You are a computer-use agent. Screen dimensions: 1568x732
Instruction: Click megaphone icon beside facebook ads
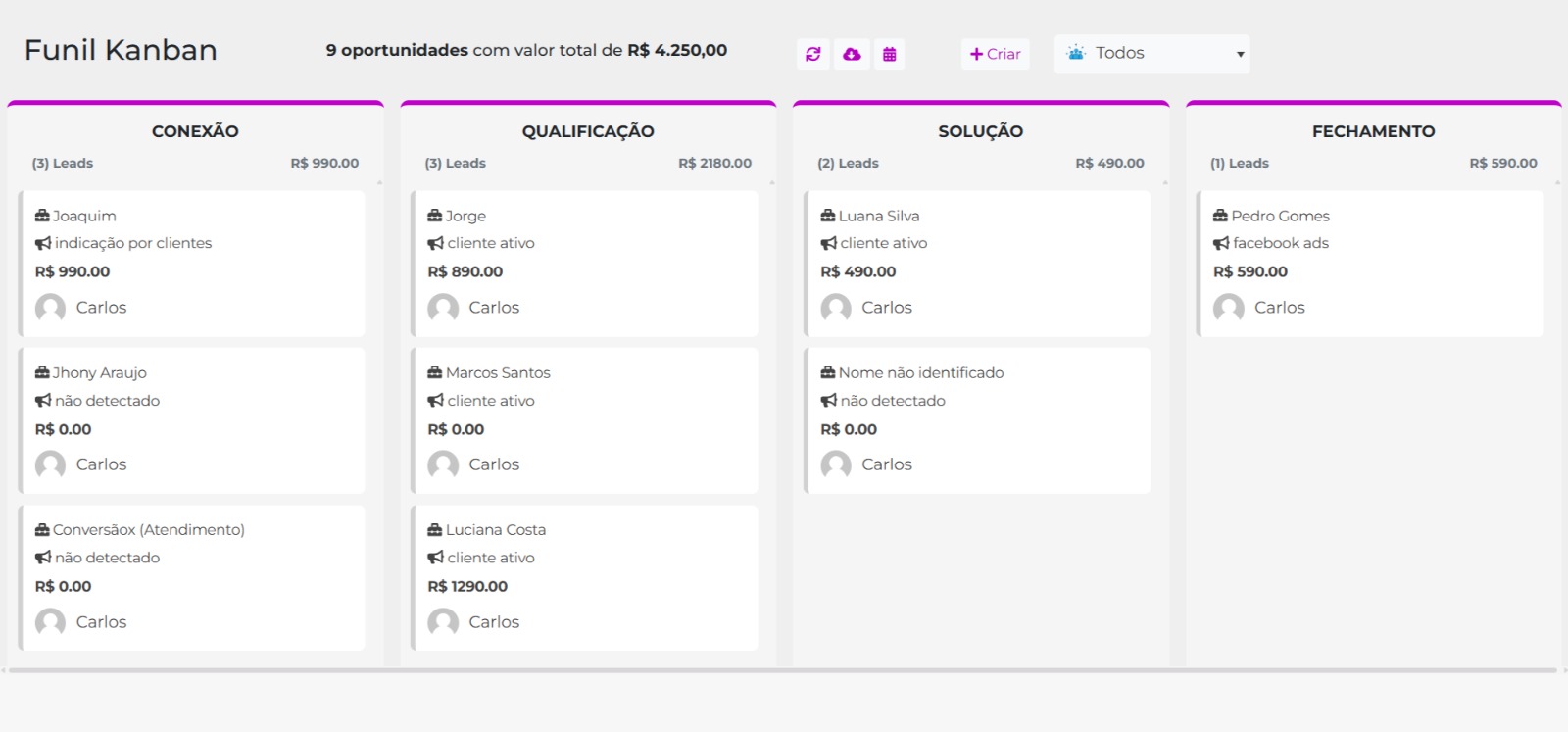pyautogui.click(x=1220, y=243)
